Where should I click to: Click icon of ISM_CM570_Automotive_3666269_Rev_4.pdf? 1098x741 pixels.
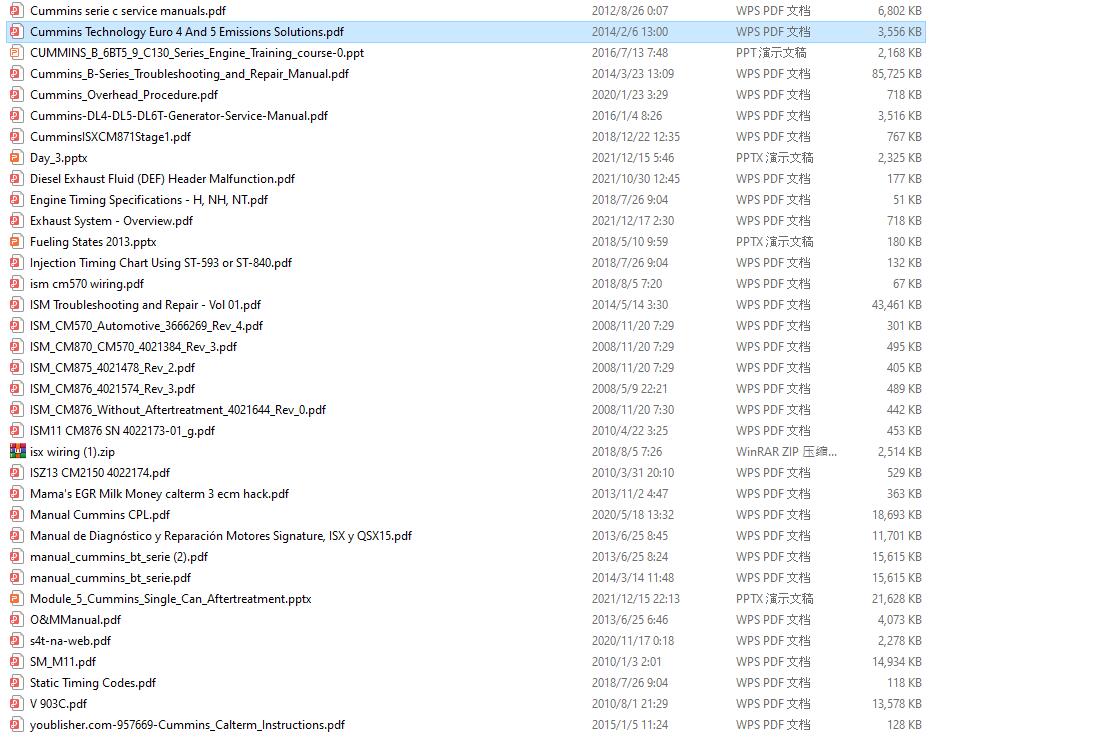coord(15,326)
